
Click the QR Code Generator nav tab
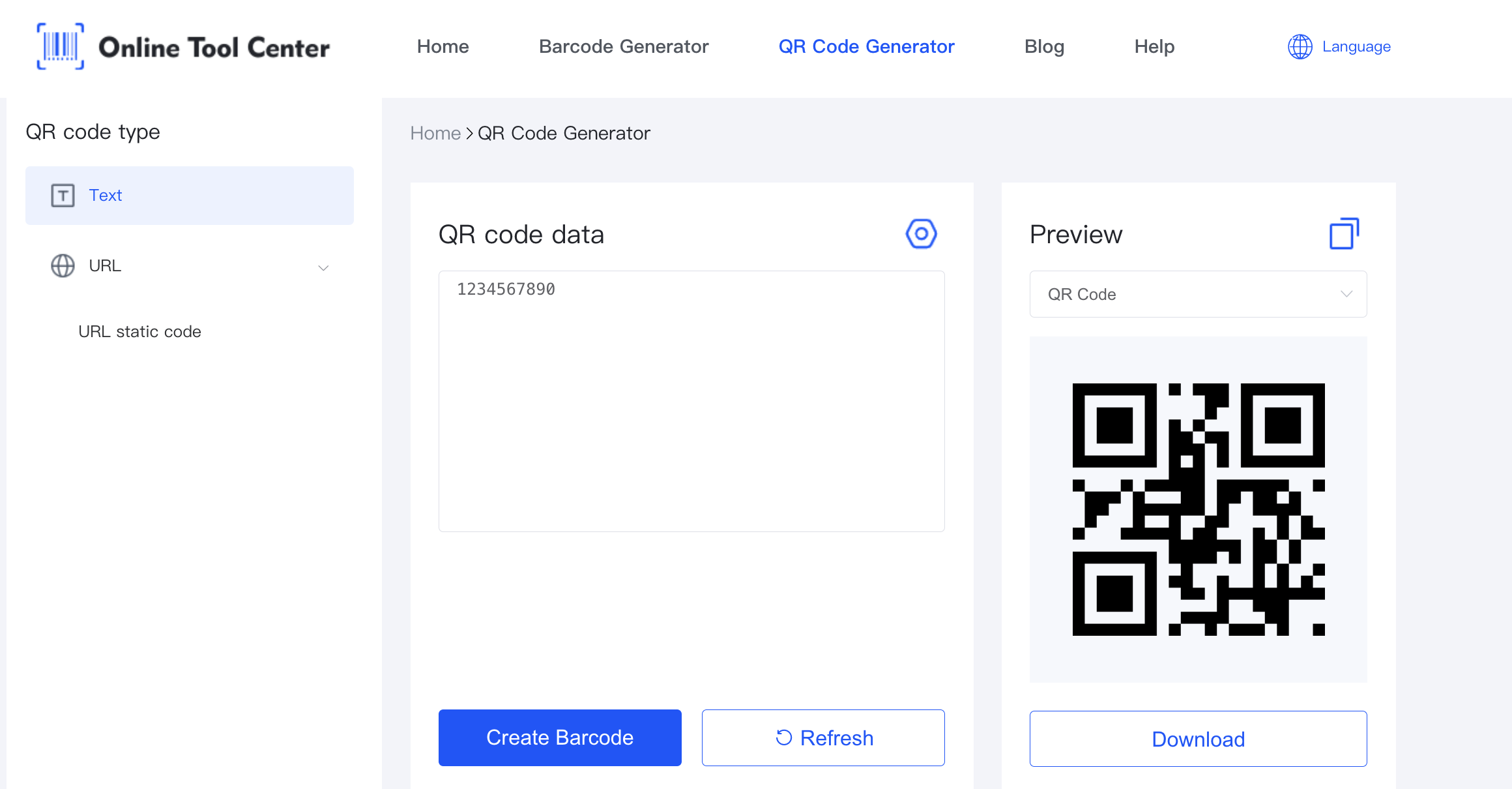pos(867,46)
